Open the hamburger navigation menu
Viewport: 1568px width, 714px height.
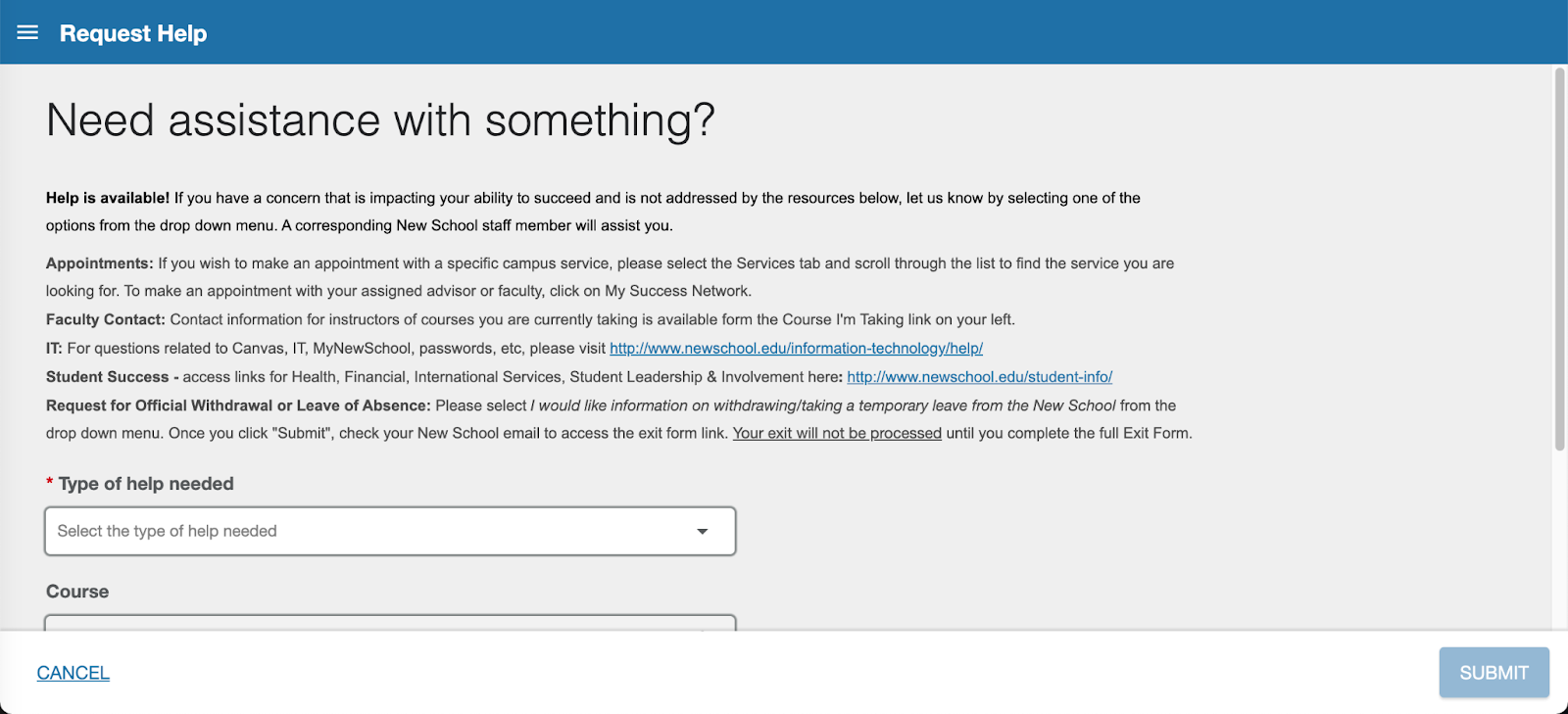pyautogui.click(x=27, y=32)
